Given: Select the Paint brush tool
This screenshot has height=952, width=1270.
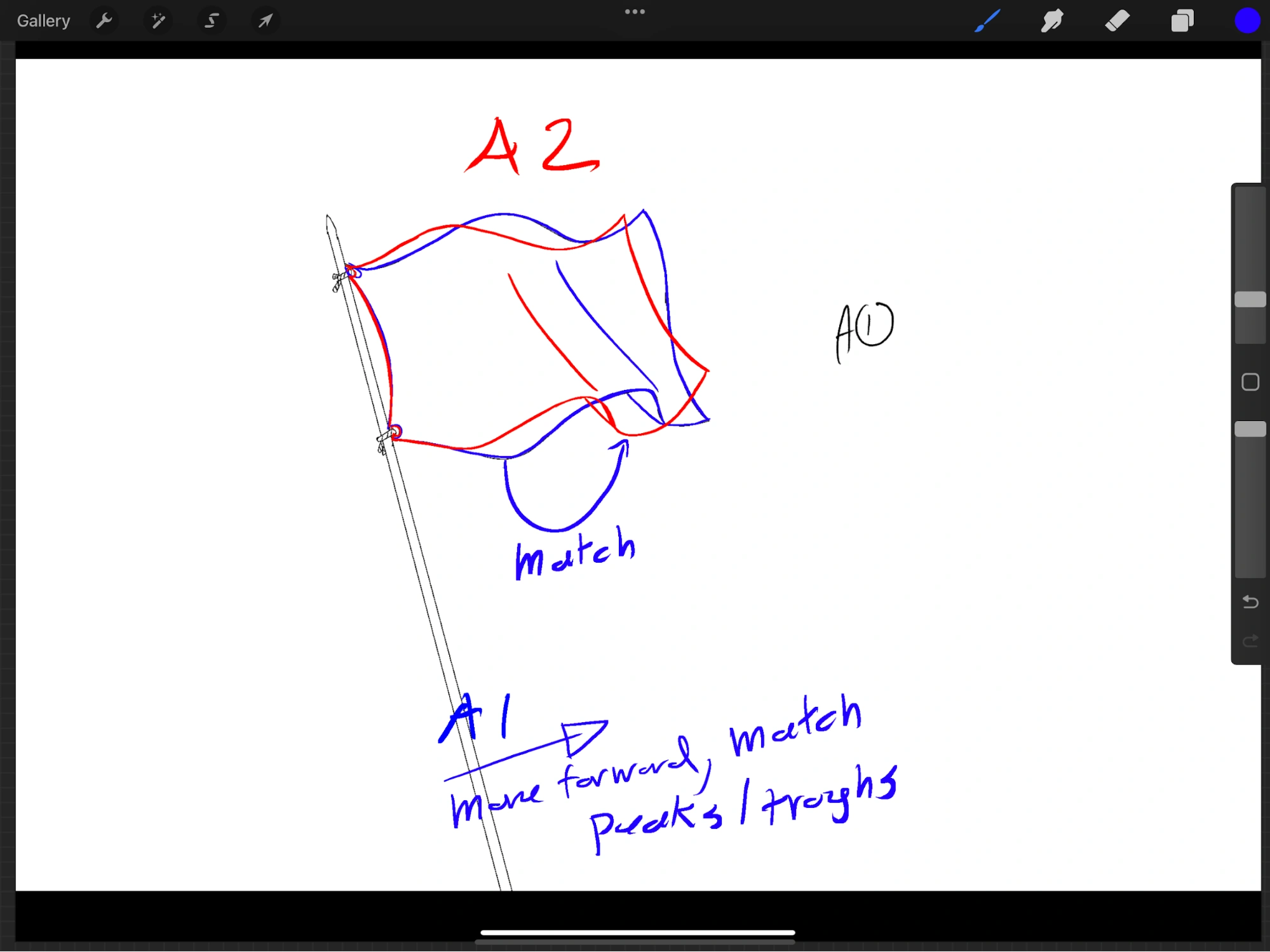Looking at the screenshot, I should (987, 21).
